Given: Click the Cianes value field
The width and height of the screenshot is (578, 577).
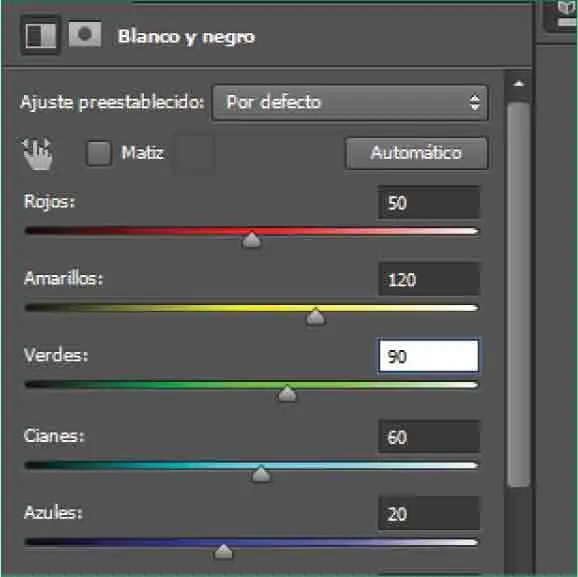Looking at the screenshot, I should (429, 437).
